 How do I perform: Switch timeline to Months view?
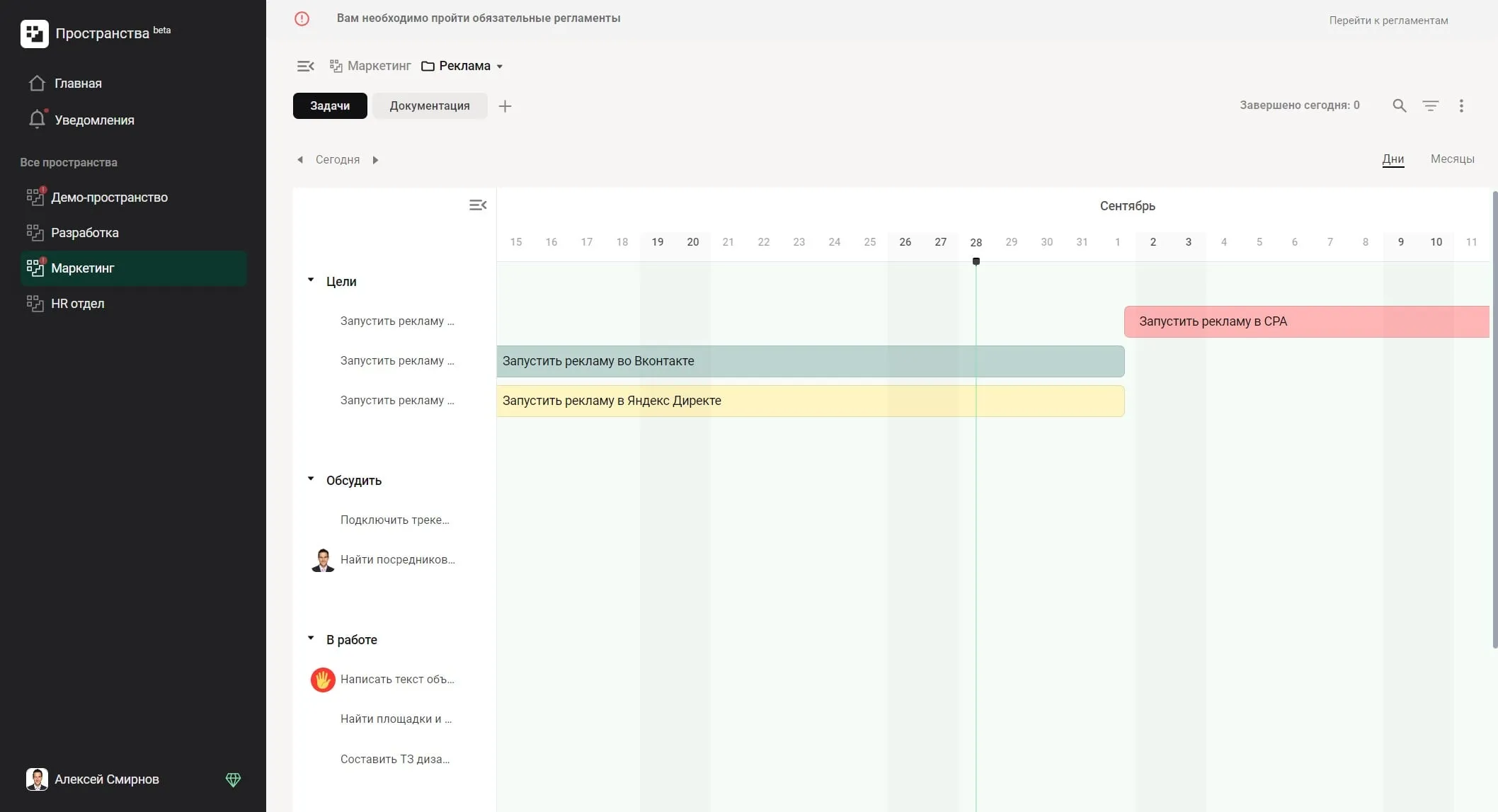pyautogui.click(x=1452, y=159)
